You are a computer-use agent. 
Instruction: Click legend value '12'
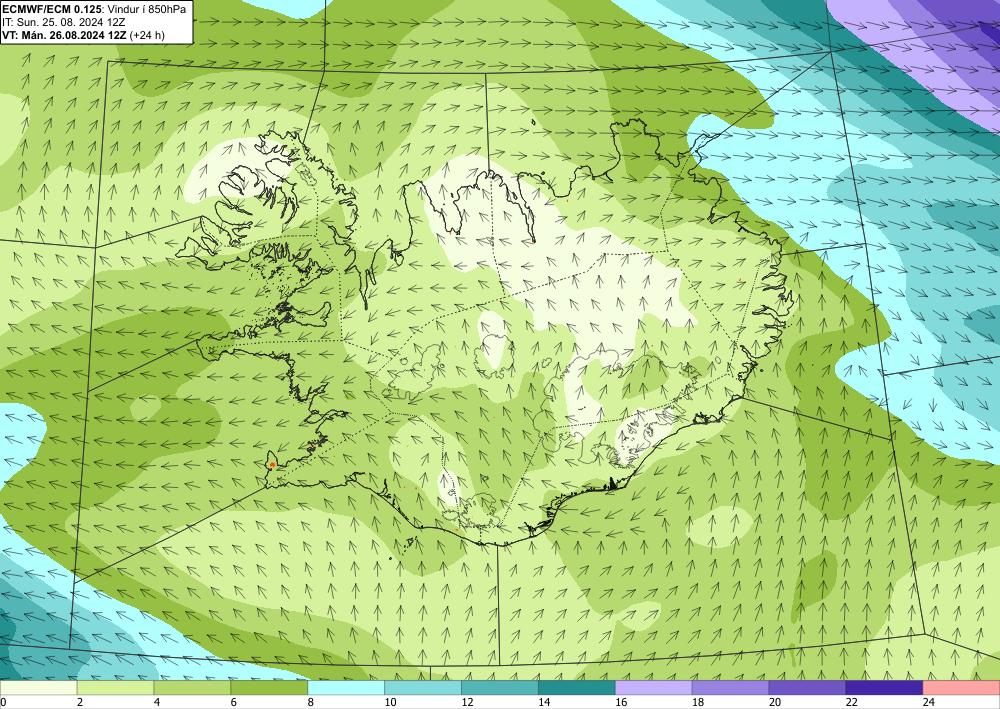click(467, 703)
